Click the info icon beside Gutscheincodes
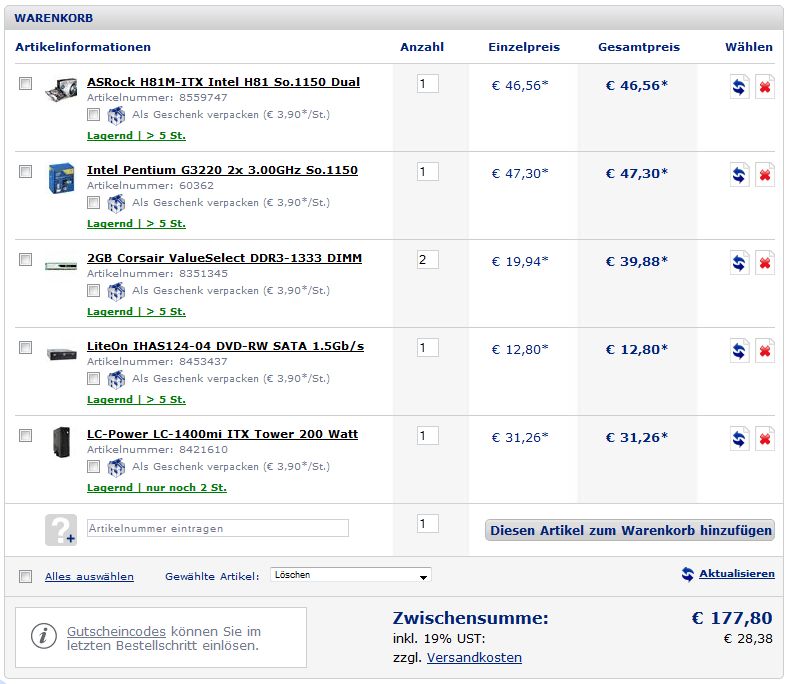 [x=44, y=636]
